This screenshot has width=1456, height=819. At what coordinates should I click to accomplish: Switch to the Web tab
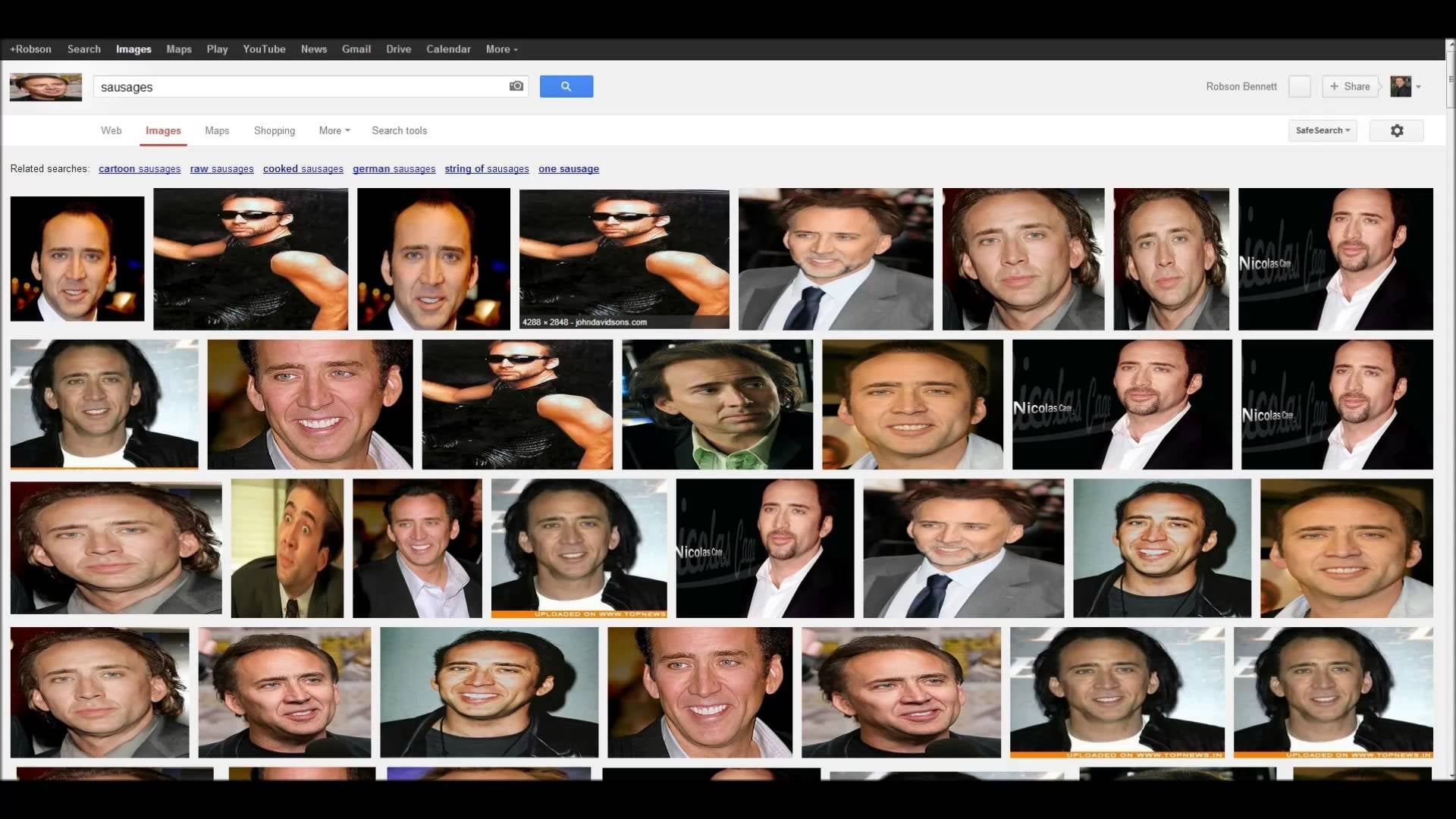[x=111, y=130]
